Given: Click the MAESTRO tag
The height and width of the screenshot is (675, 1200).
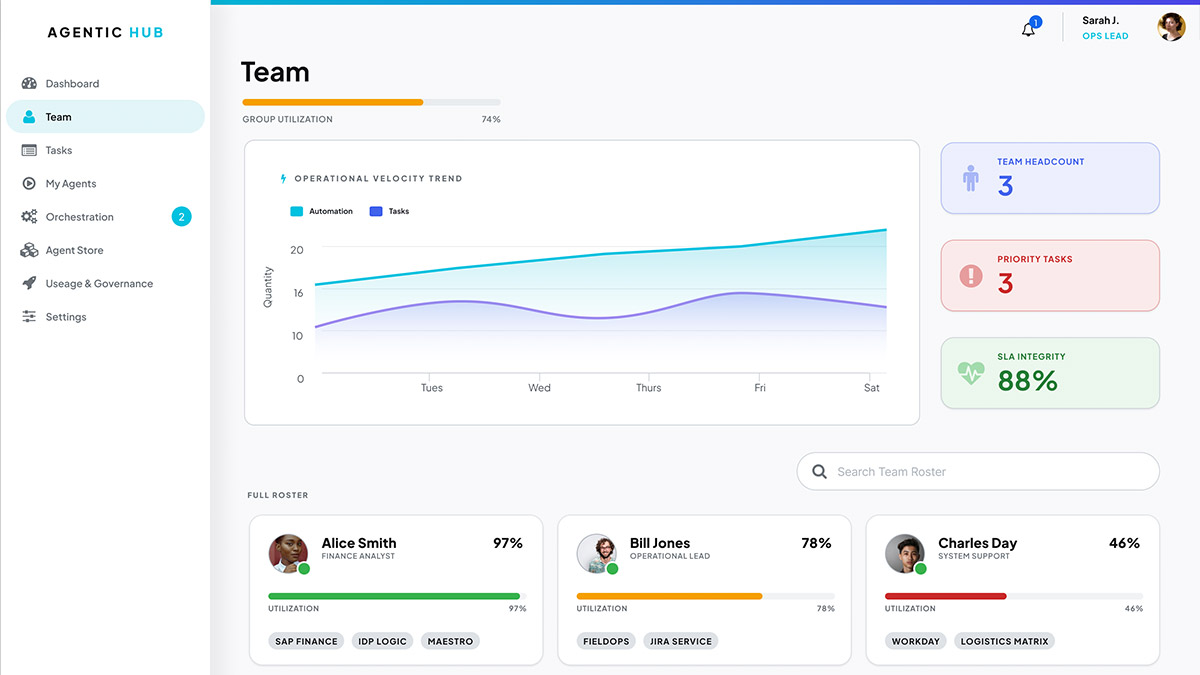Looking at the screenshot, I should [x=450, y=641].
